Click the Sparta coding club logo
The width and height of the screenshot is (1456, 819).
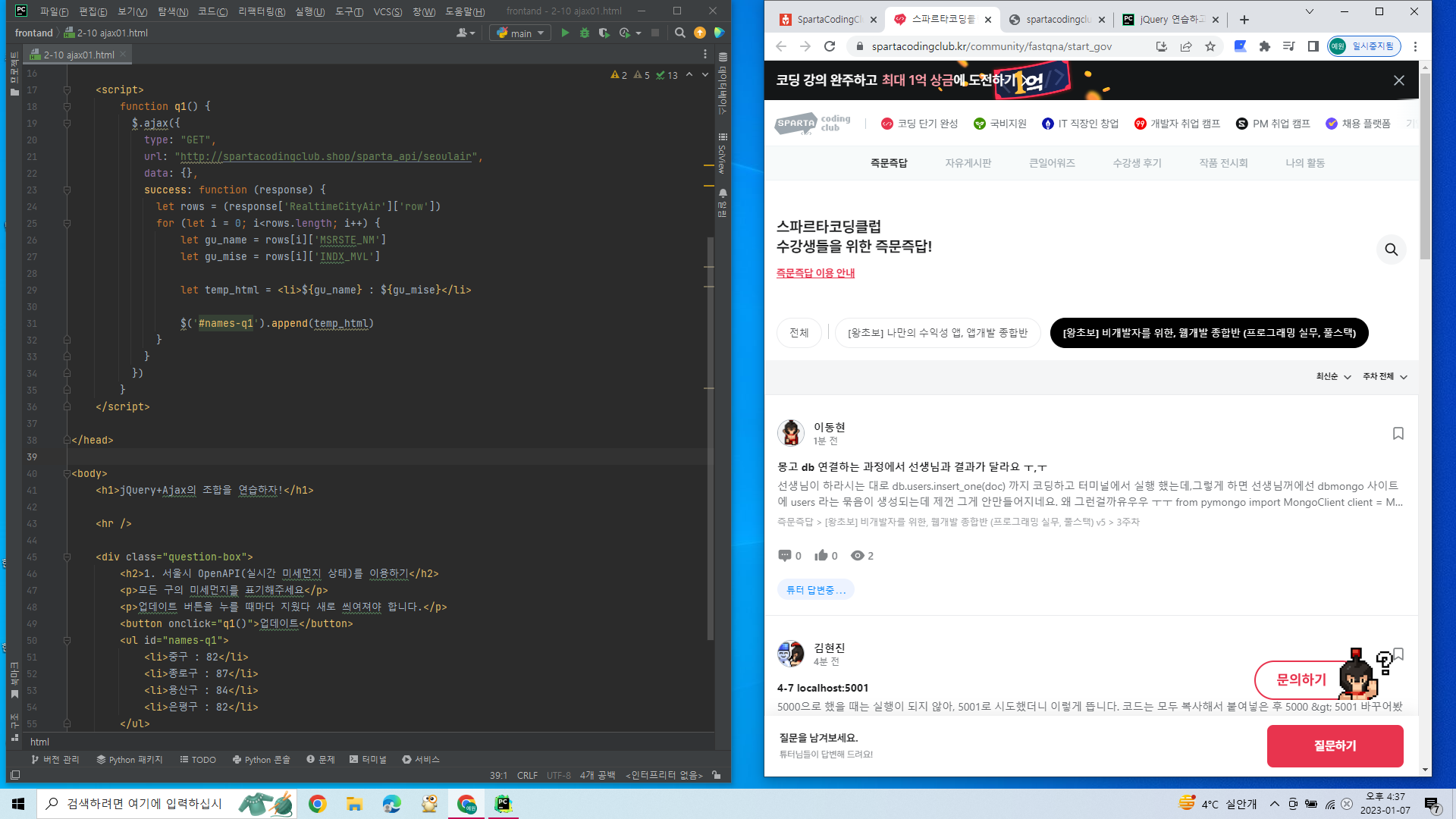813,123
